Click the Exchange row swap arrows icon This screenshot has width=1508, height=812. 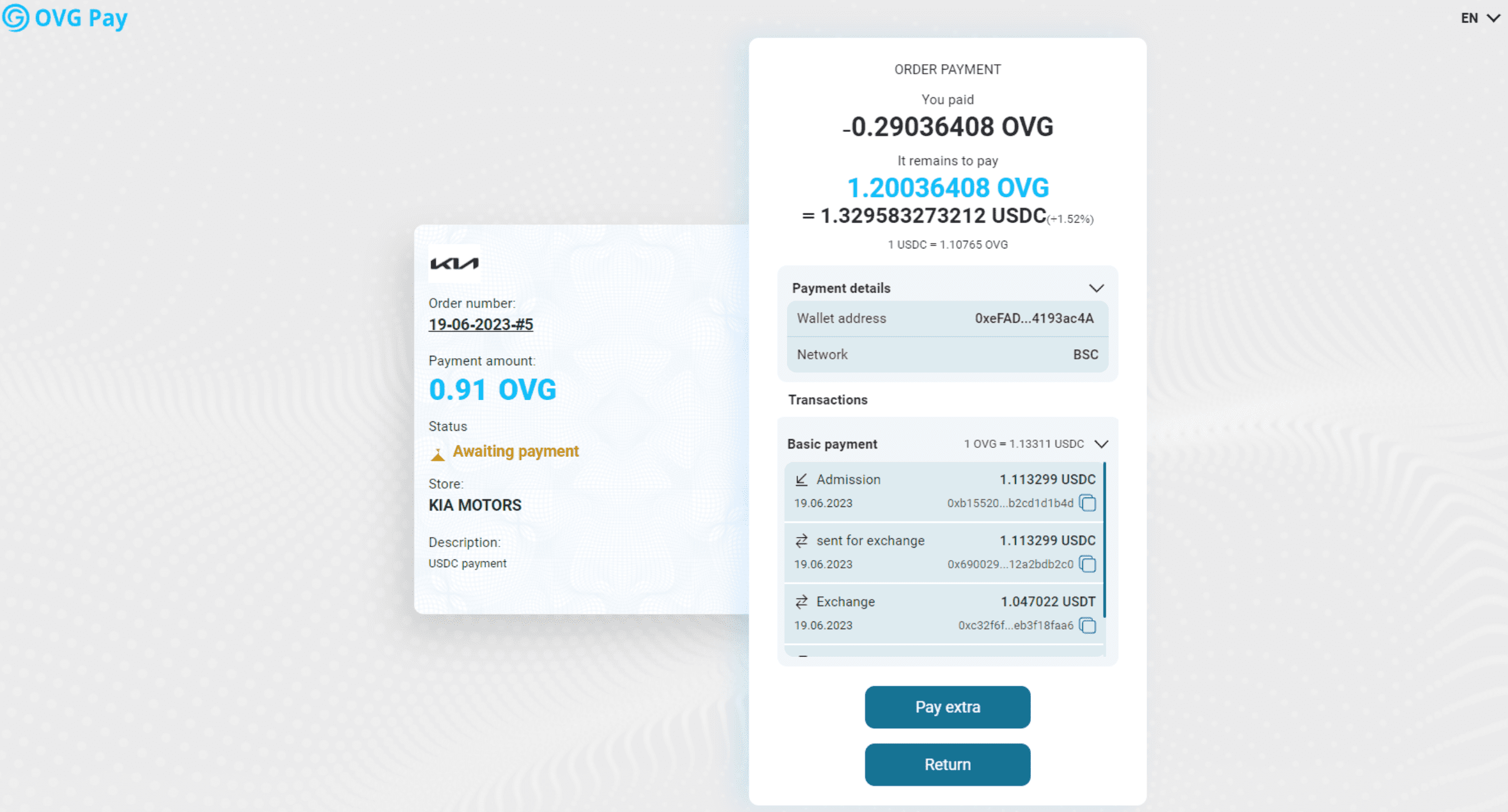(x=801, y=602)
